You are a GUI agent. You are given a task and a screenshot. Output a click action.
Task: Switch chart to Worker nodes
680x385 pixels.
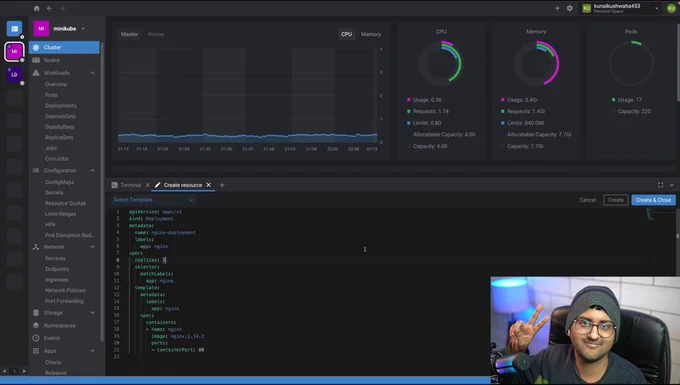[156, 34]
